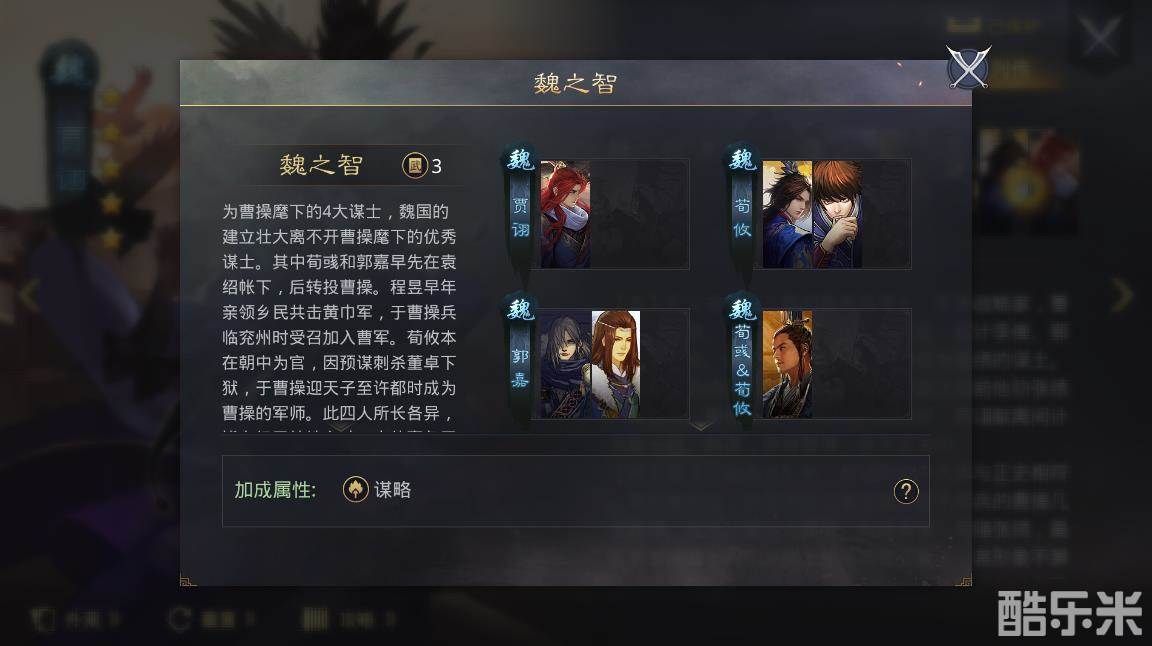Click the brown-haired portrait in 荀攸 group

[837, 214]
